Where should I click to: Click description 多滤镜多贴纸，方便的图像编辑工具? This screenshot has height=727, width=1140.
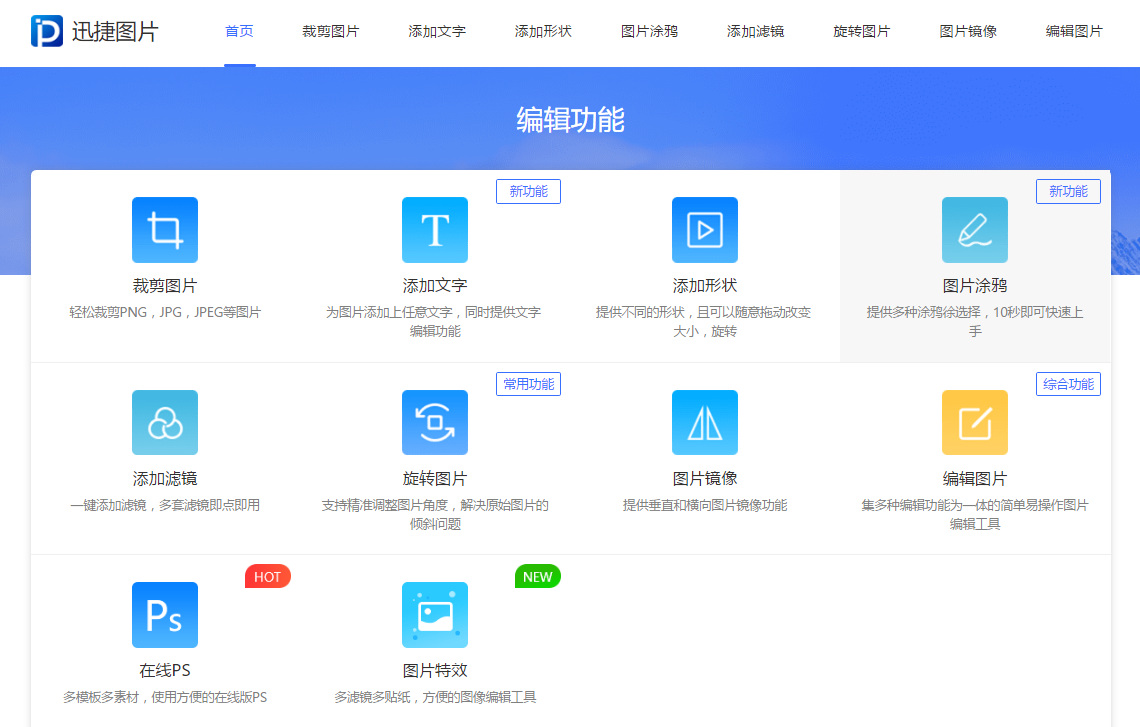(435, 697)
